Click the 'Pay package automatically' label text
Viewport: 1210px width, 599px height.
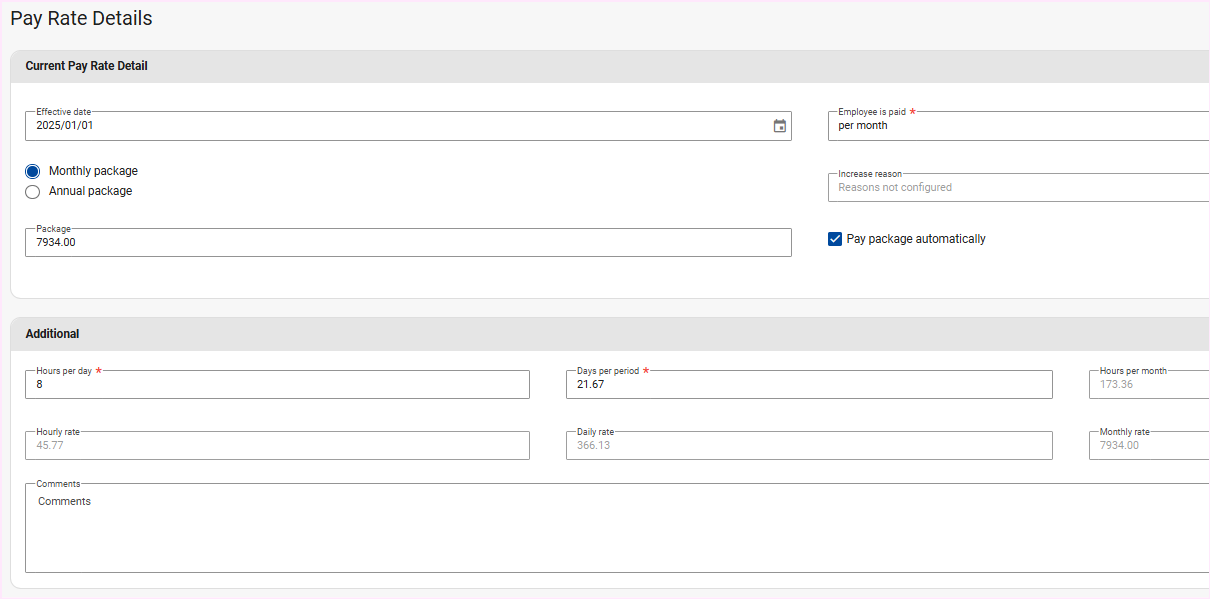pos(916,239)
